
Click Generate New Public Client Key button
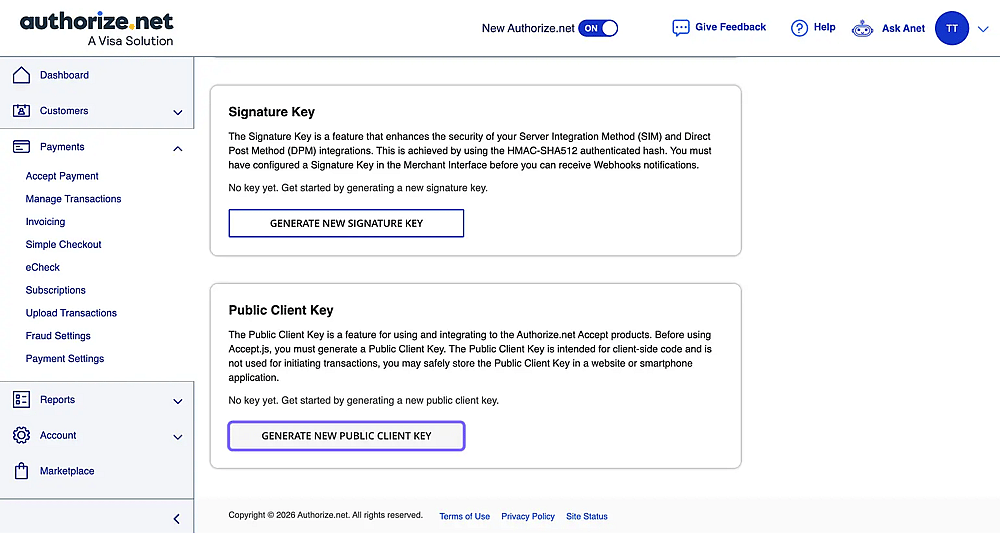pos(346,436)
